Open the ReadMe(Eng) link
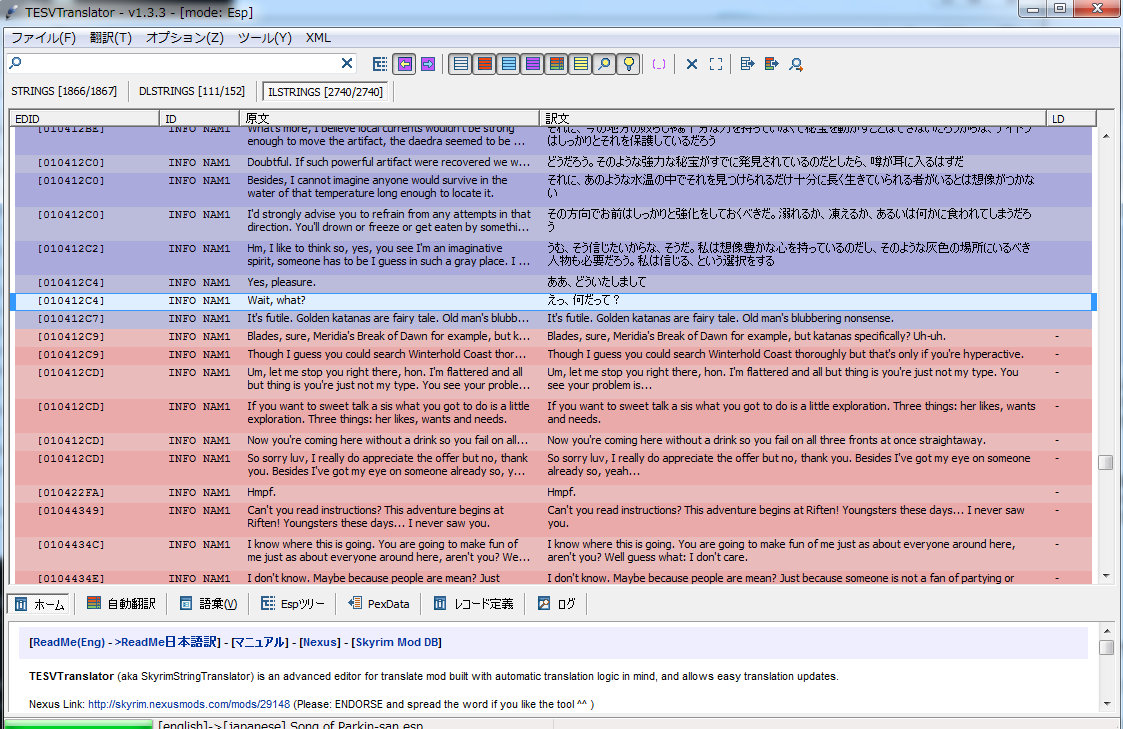 [x=69, y=642]
